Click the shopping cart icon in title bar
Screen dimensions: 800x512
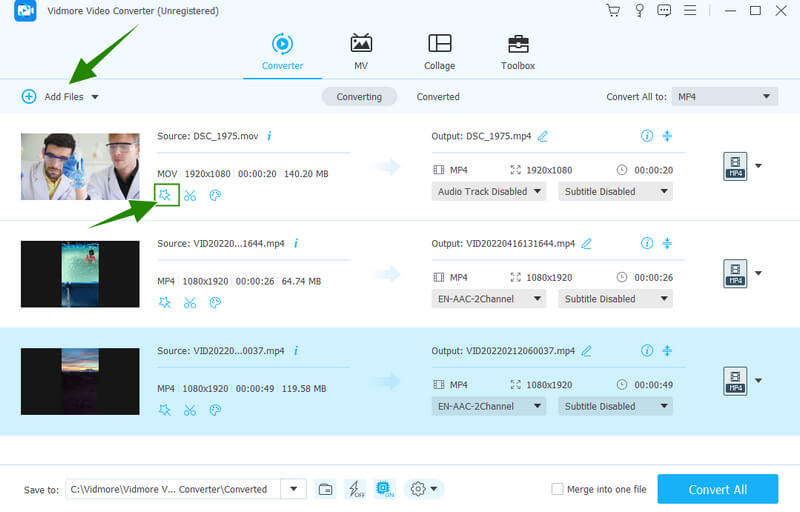click(x=613, y=11)
